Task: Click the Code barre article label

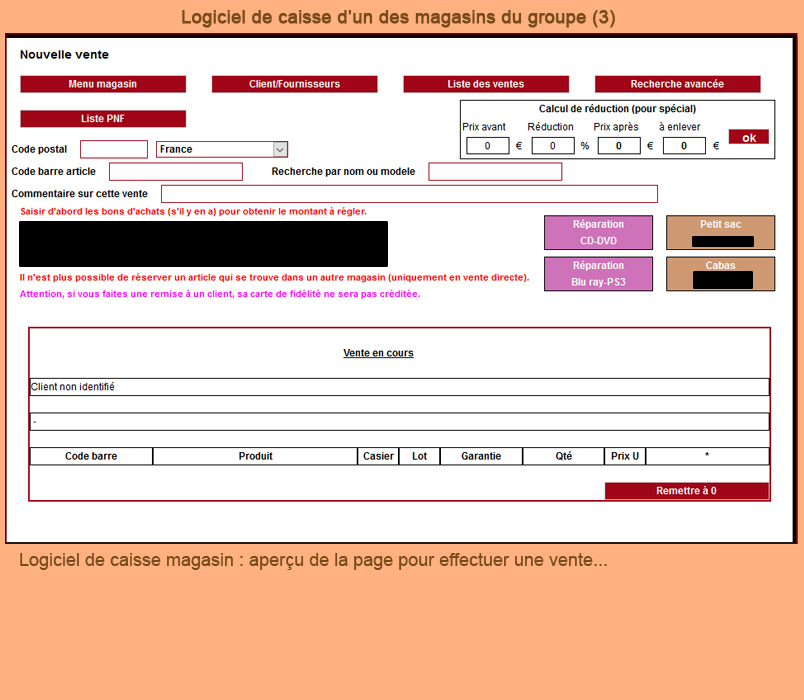Action: (53, 172)
